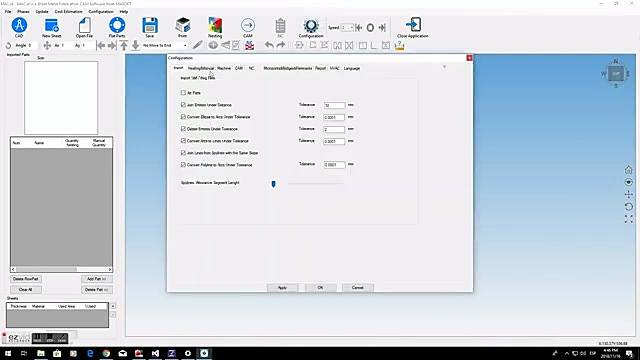The image size is (640, 360).
Task: Toggle Join Lines from Splines Same Slope
Action: 183,153
